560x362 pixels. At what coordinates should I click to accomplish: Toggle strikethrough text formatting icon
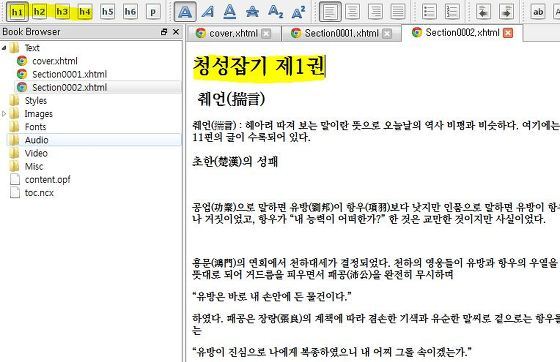252,12
